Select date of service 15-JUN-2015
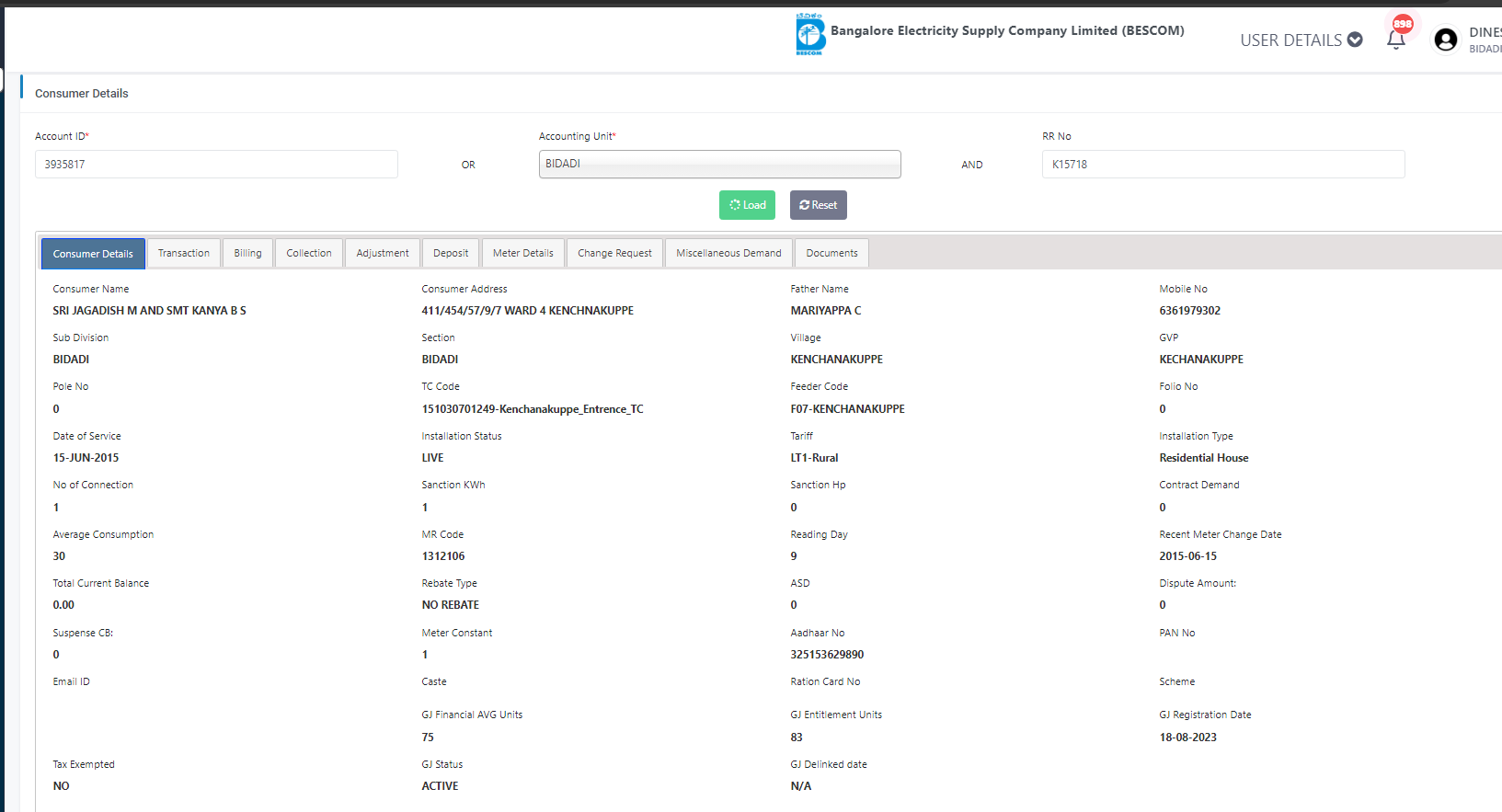The height and width of the screenshot is (812, 1502). click(86, 458)
